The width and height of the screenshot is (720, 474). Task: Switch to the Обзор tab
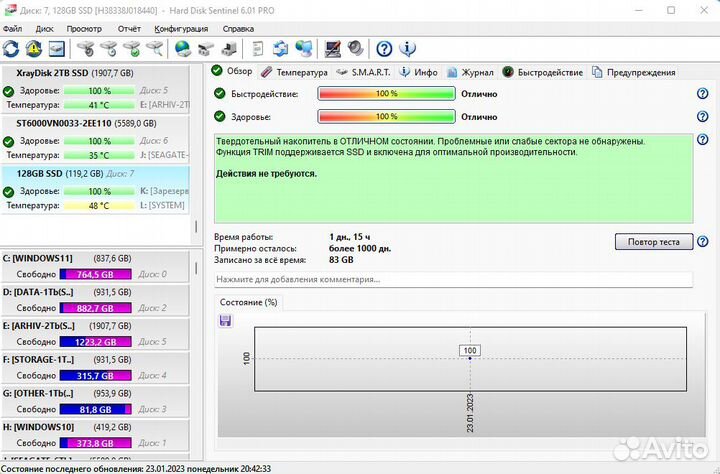[x=232, y=72]
